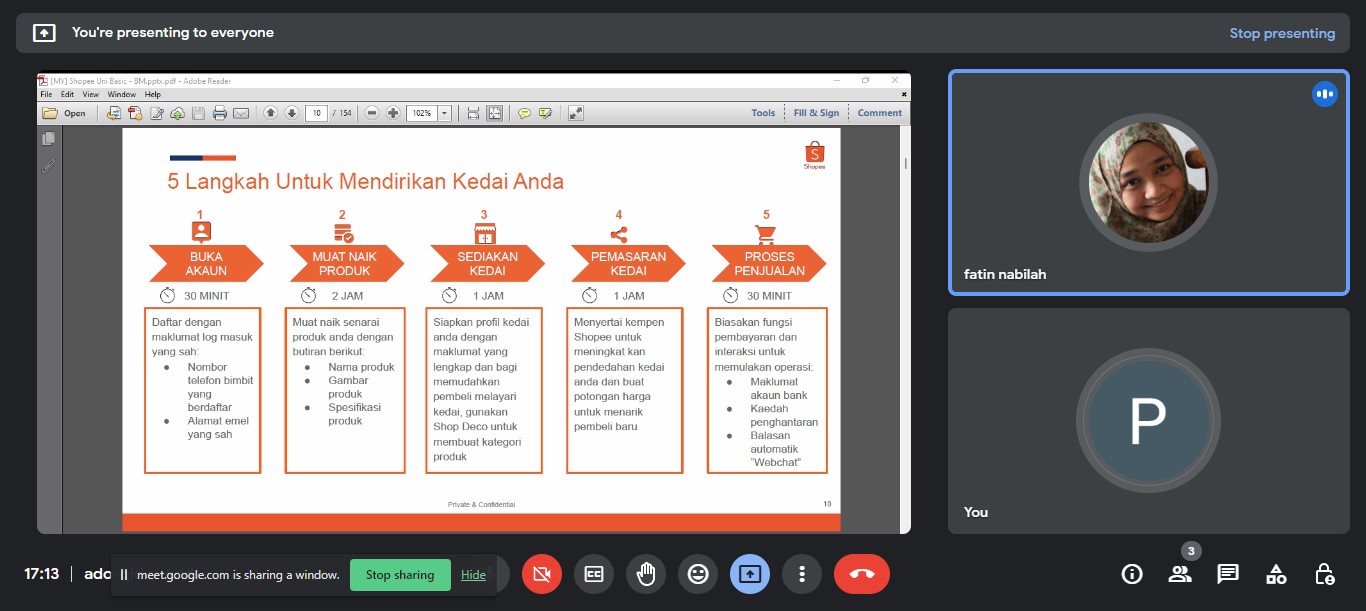Click the 102% zoom value field
1366x611 pixels.
pos(421,113)
